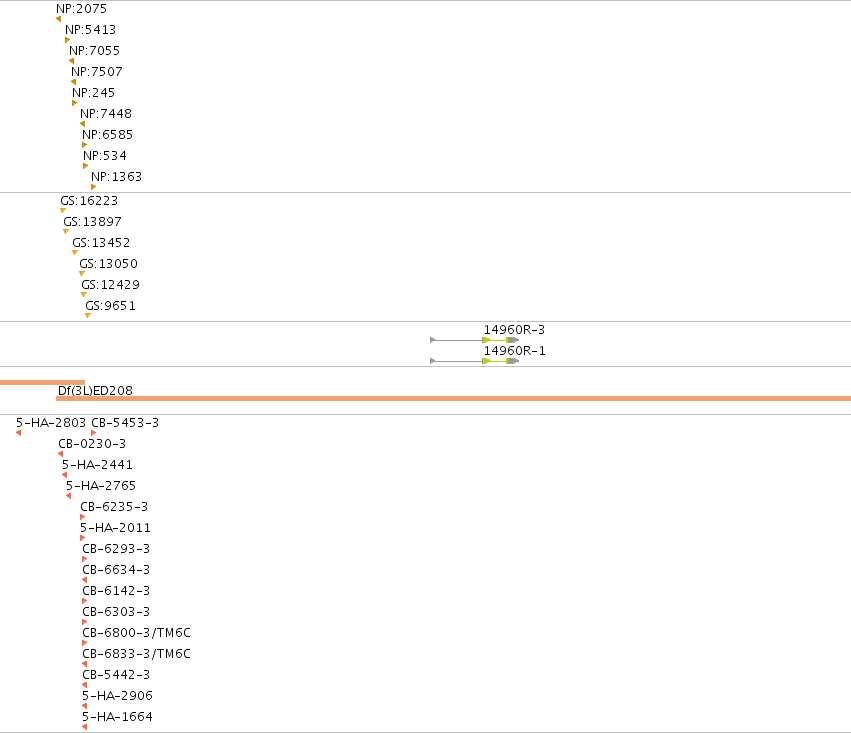Select the red arrow under CB-0230-3
Image resolution: width=851 pixels, height=733 pixels.
(x=60, y=454)
